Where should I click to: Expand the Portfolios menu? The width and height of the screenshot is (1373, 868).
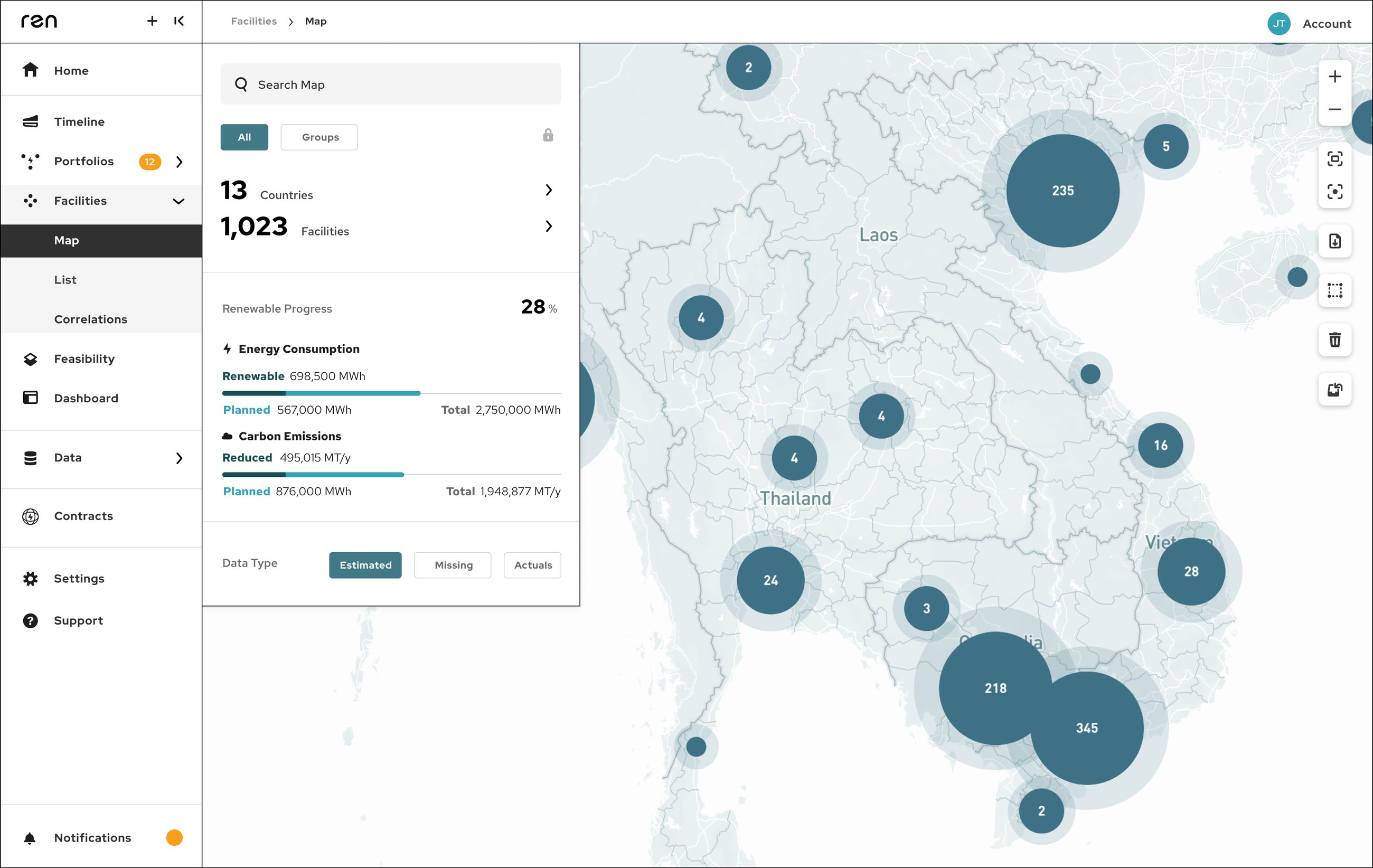[x=179, y=161]
